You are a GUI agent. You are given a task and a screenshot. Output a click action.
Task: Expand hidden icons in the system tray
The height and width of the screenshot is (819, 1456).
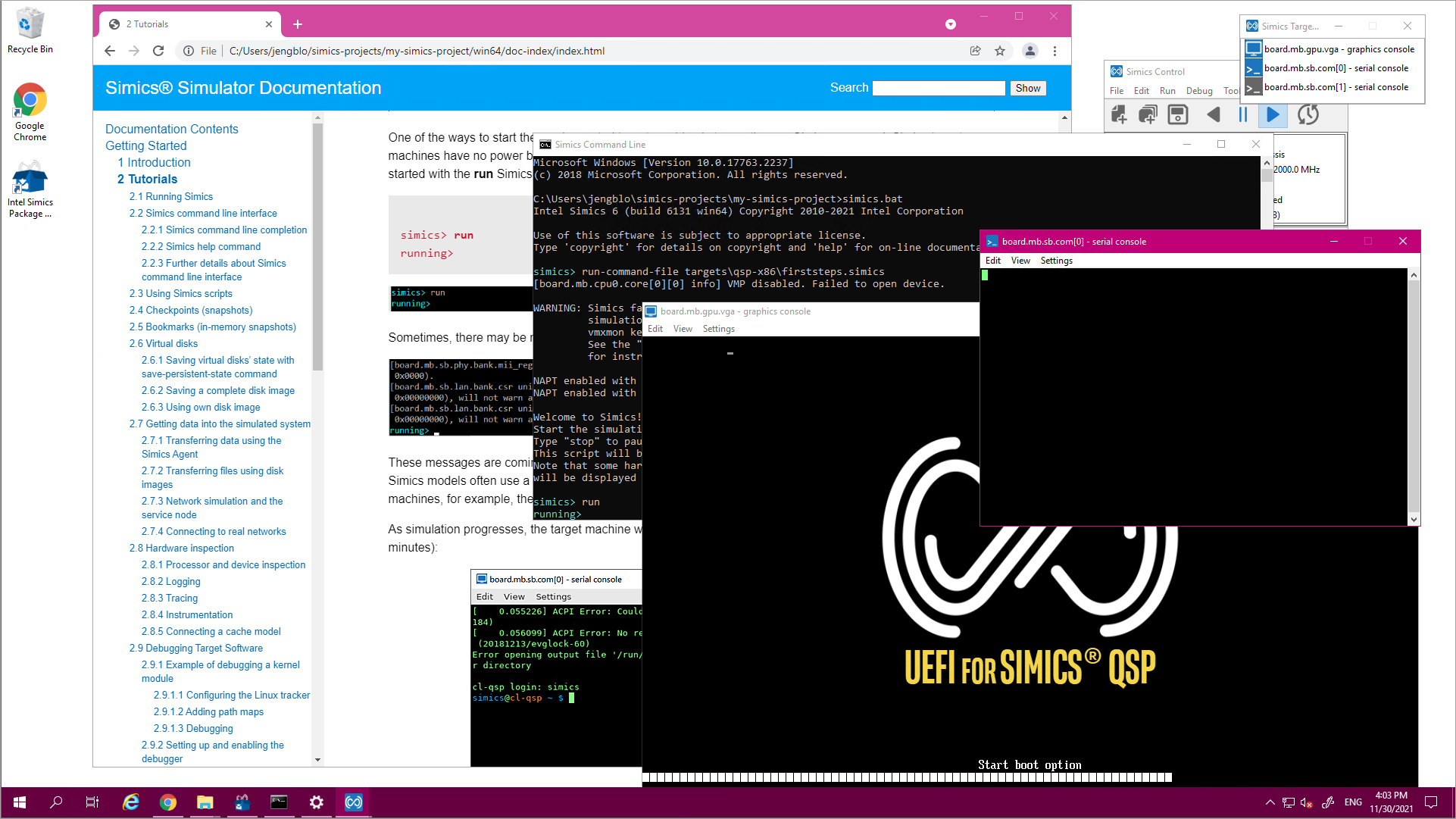[1270, 802]
